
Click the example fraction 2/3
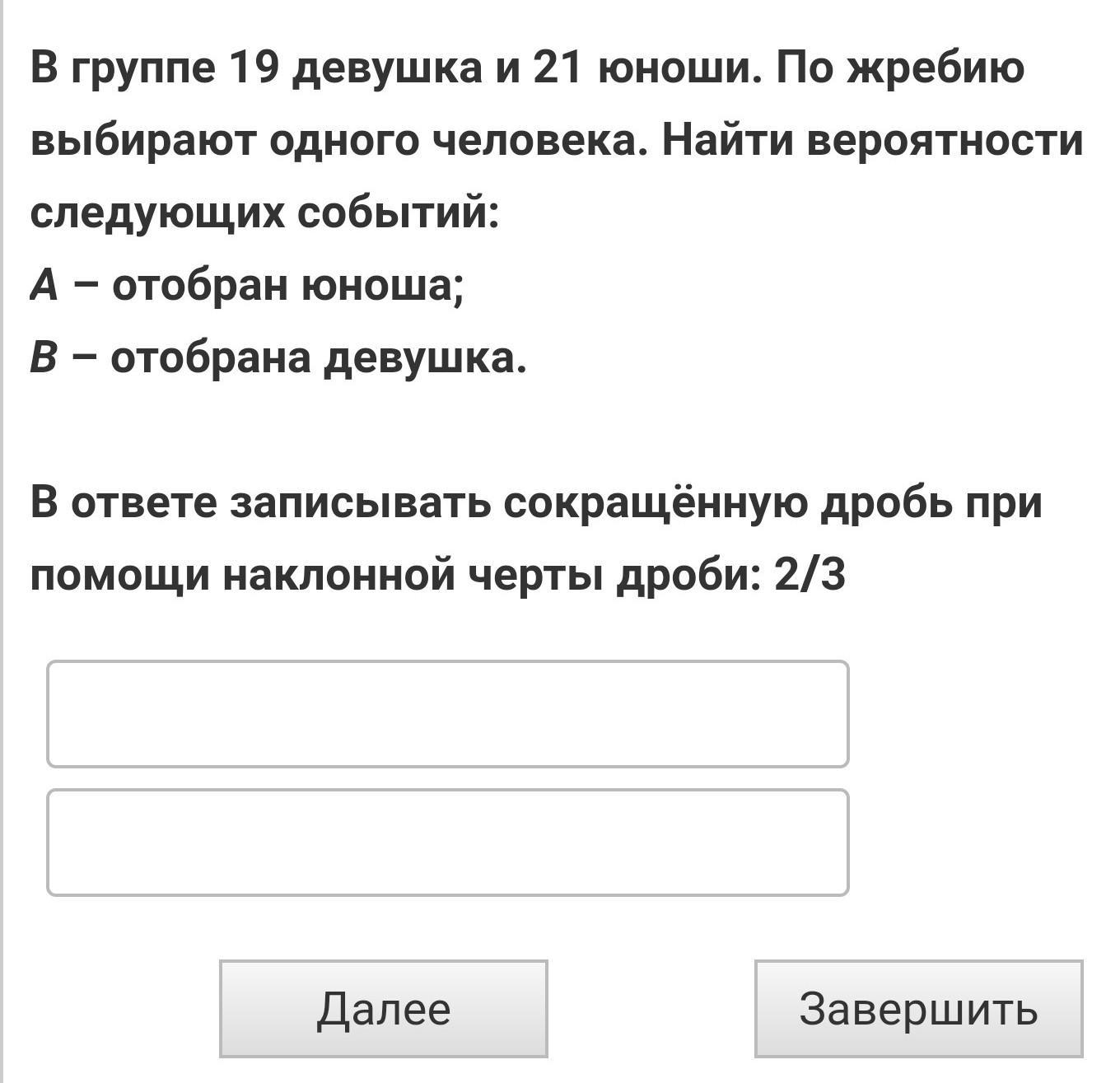tap(810, 575)
